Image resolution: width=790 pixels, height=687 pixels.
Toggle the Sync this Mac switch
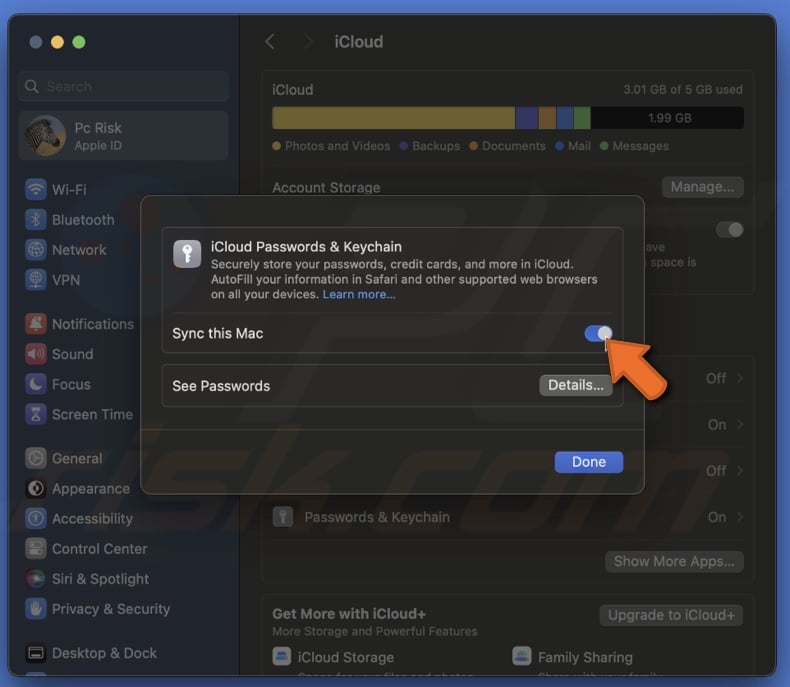pyautogui.click(x=599, y=333)
